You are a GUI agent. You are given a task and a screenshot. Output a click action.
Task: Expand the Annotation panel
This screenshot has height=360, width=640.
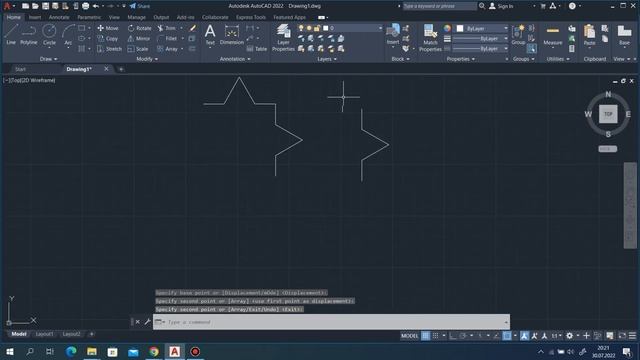(235, 59)
